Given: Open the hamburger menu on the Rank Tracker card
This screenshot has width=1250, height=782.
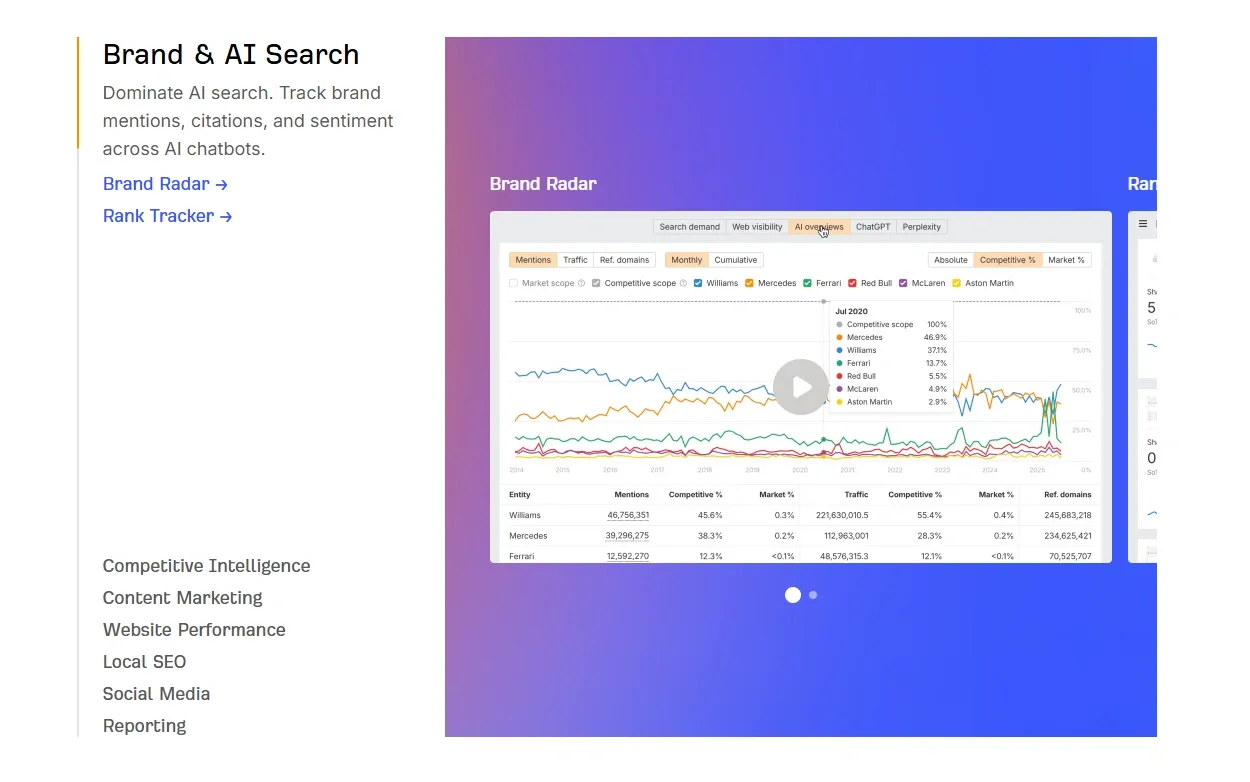Looking at the screenshot, I should click(x=1141, y=224).
